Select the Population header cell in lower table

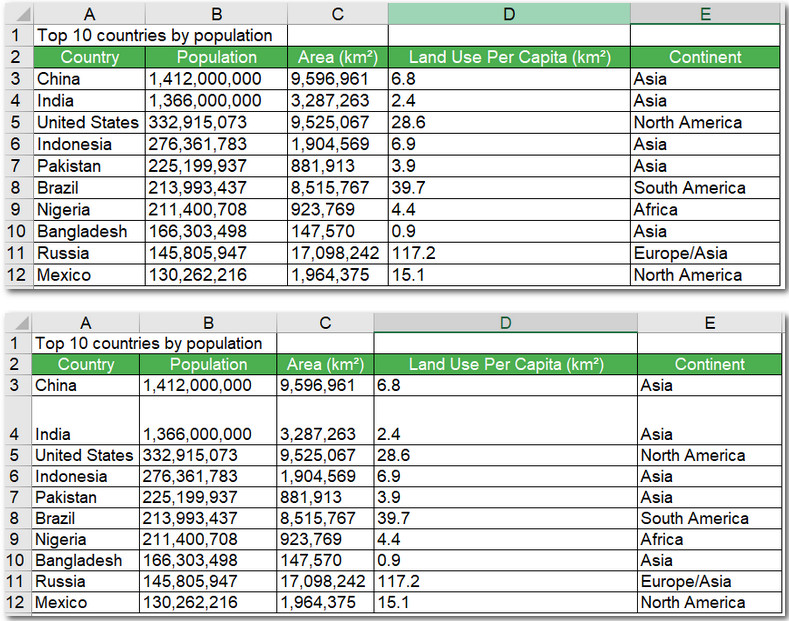208,364
